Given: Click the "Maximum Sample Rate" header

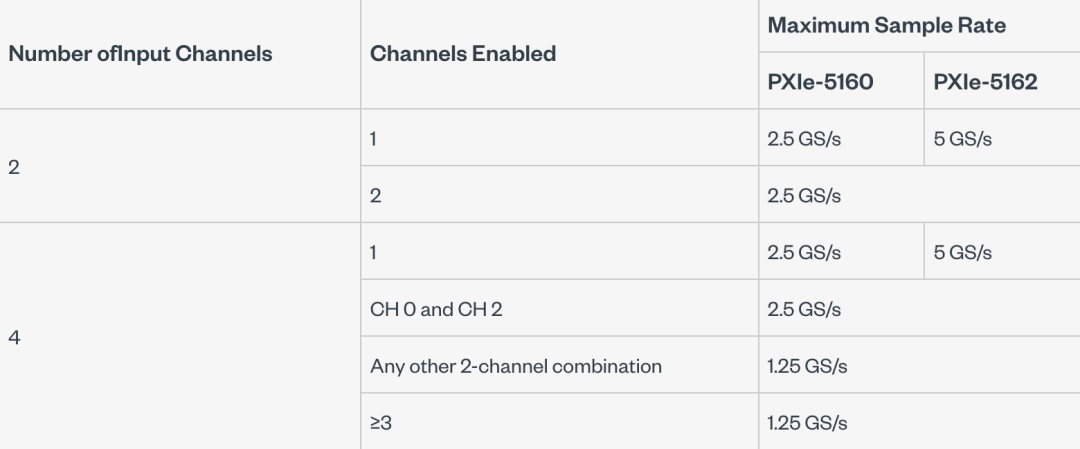Looking at the screenshot, I should point(886,25).
